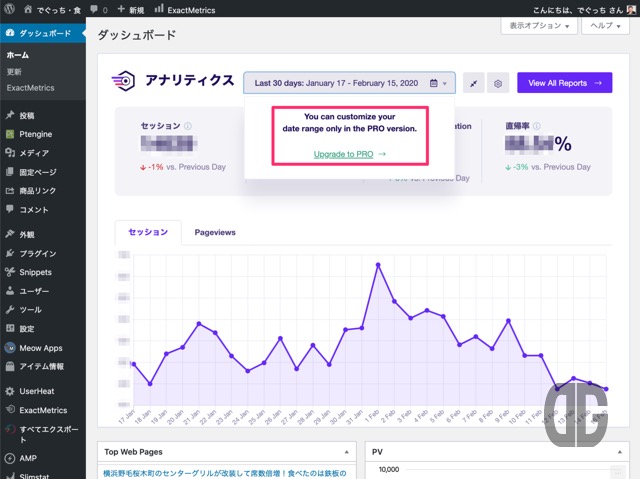Open the ヘルプ dropdown
640x479 pixels.
[605, 26]
